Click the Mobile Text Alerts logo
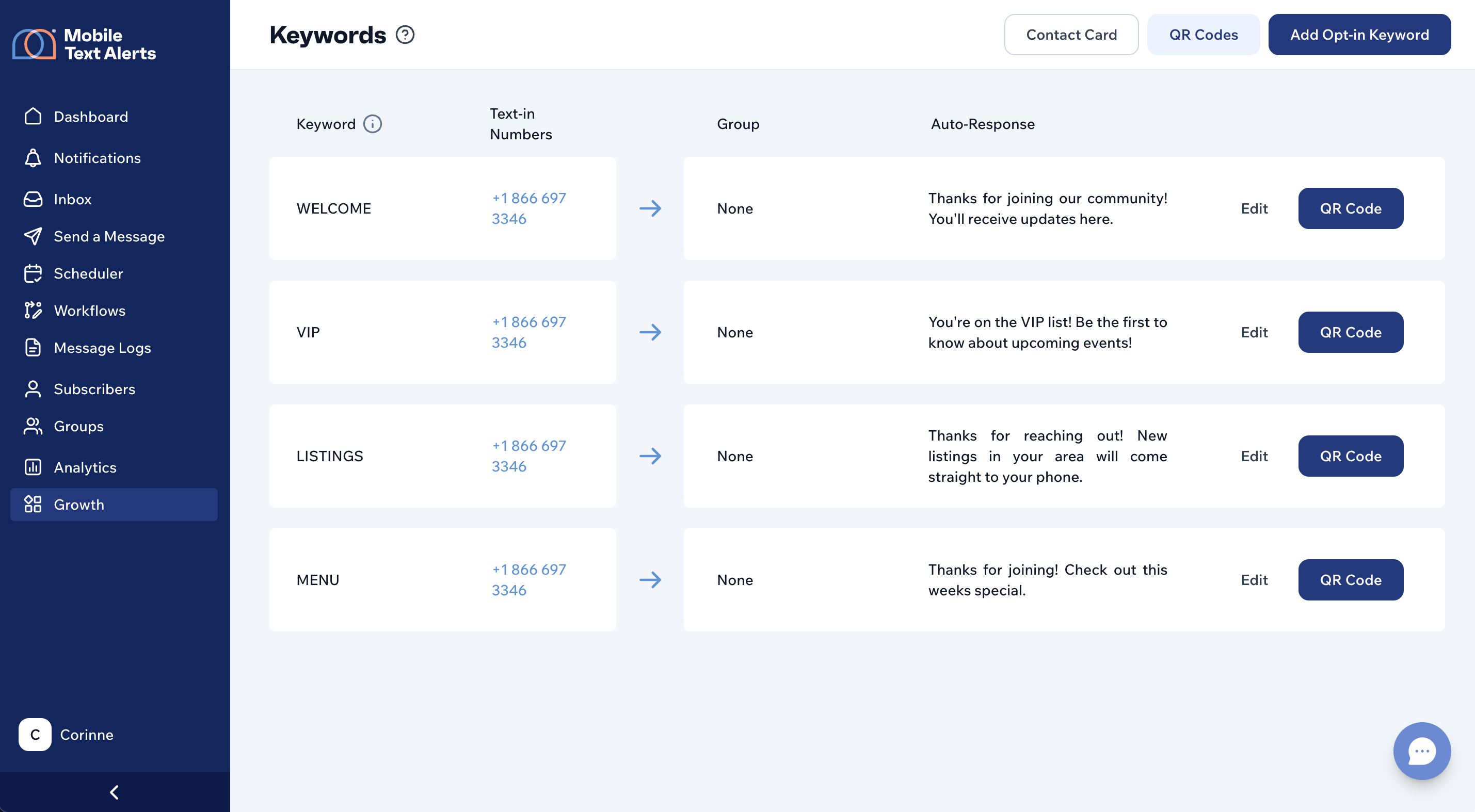 [84, 44]
